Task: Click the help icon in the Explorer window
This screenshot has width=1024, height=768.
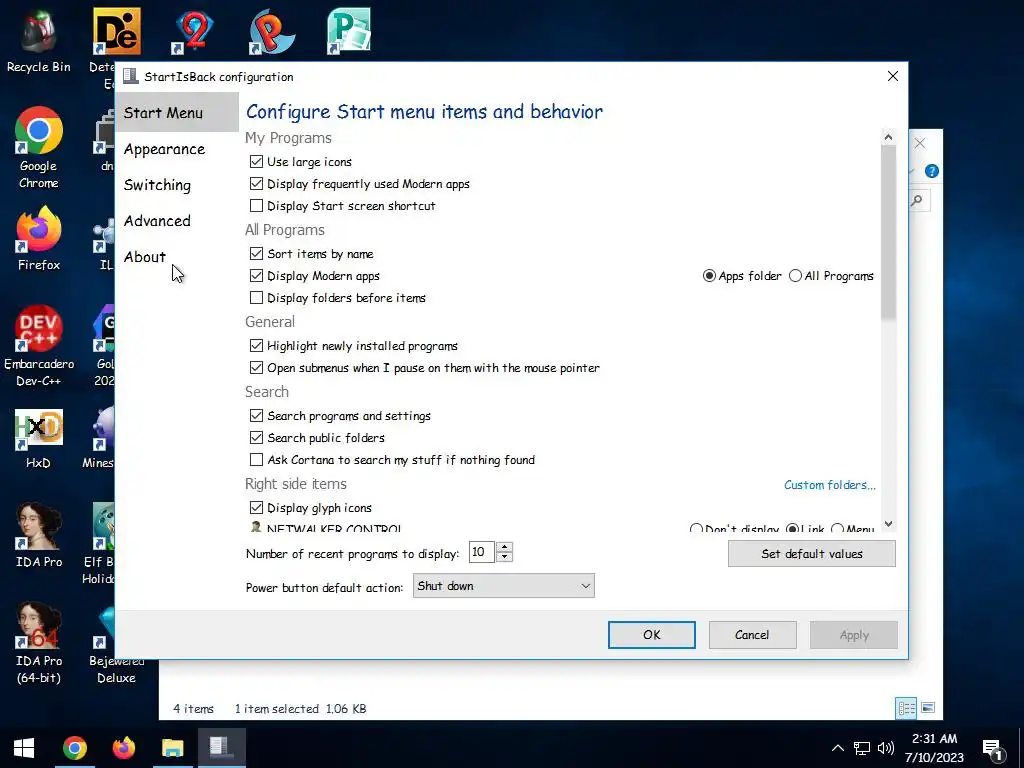Action: [932, 171]
